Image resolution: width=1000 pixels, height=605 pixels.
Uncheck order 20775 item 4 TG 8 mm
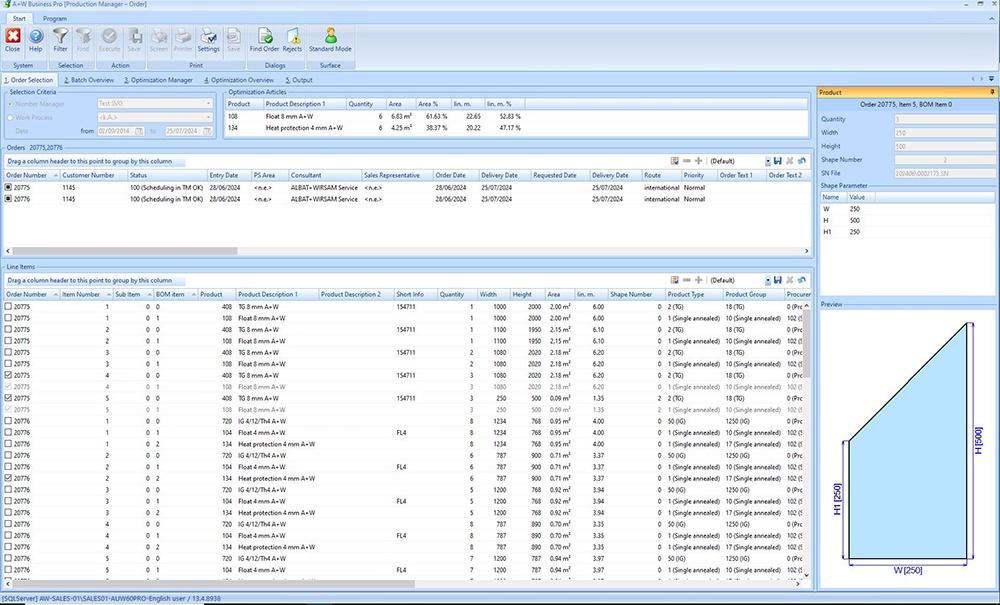(9, 375)
